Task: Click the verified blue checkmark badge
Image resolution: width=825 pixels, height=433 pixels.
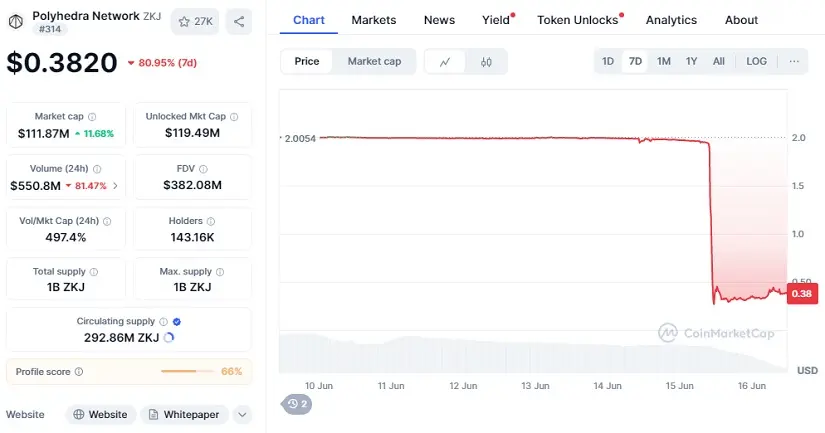Action: click(177, 321)
